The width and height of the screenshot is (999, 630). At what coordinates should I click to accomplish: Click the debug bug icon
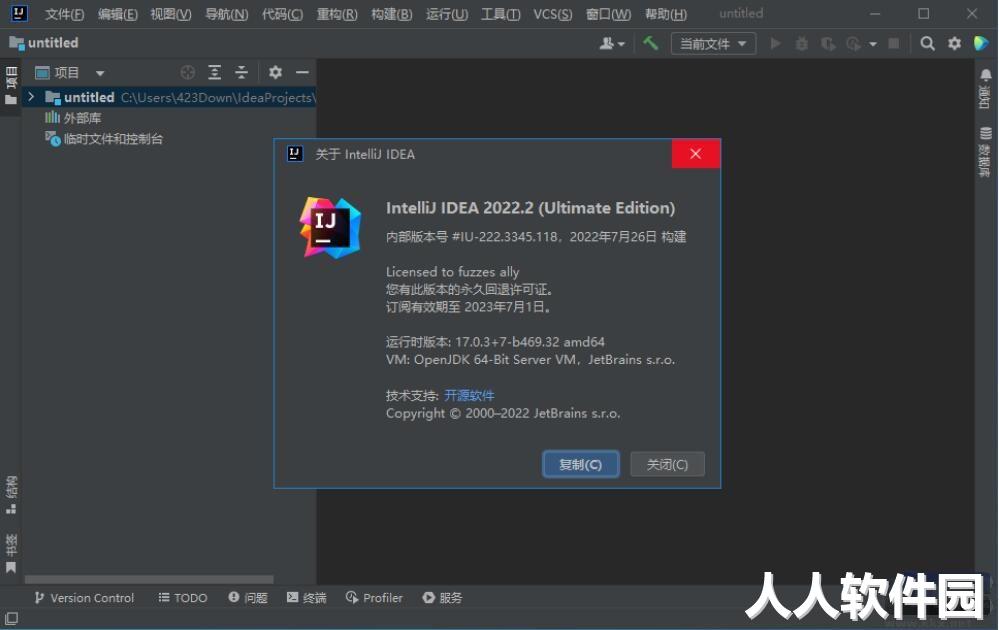(x=801, y=43)
